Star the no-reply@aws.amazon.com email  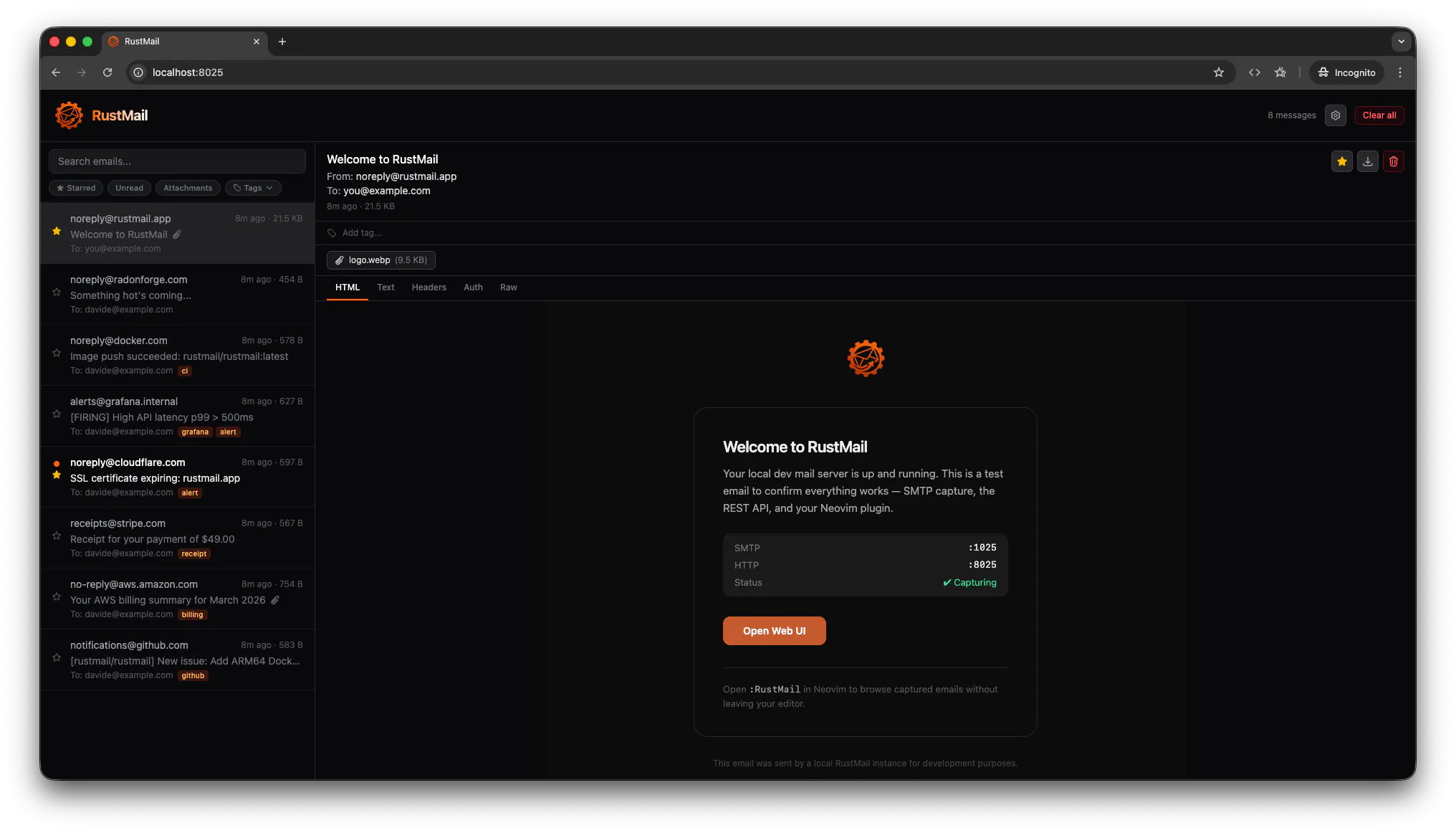[x=57, y=596]
